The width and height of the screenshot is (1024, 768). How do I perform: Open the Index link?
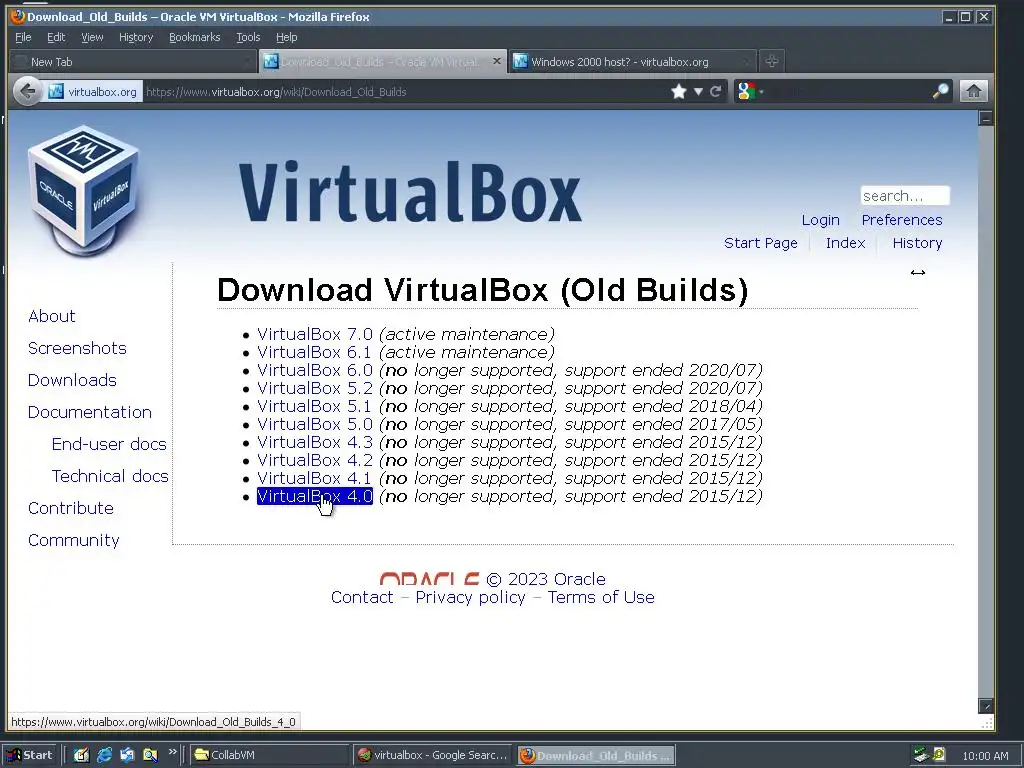coord(845,243)
